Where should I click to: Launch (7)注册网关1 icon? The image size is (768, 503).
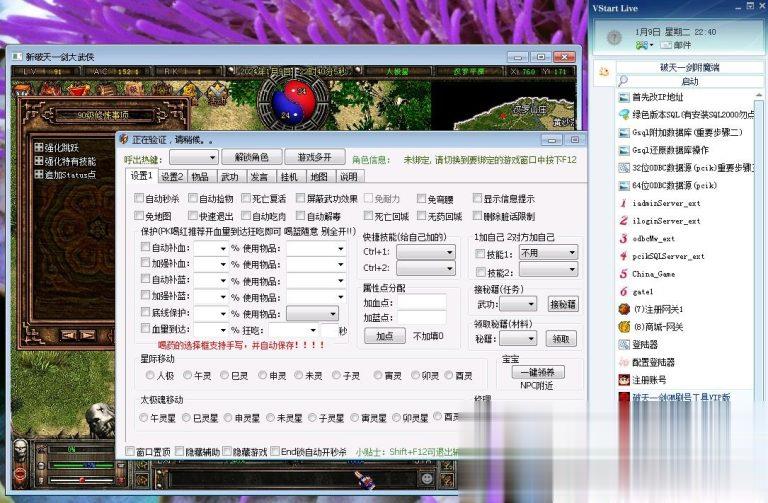click(624, 309)
